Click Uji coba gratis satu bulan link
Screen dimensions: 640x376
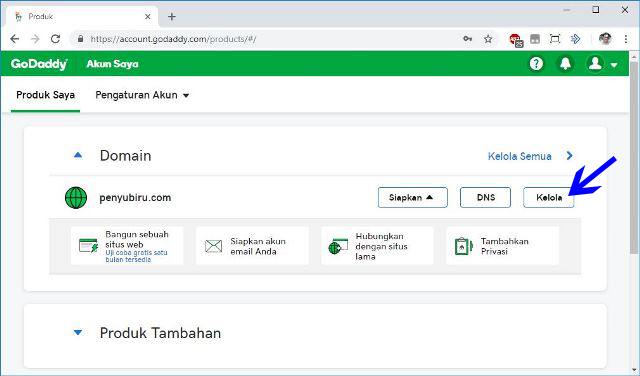[136, 256]
